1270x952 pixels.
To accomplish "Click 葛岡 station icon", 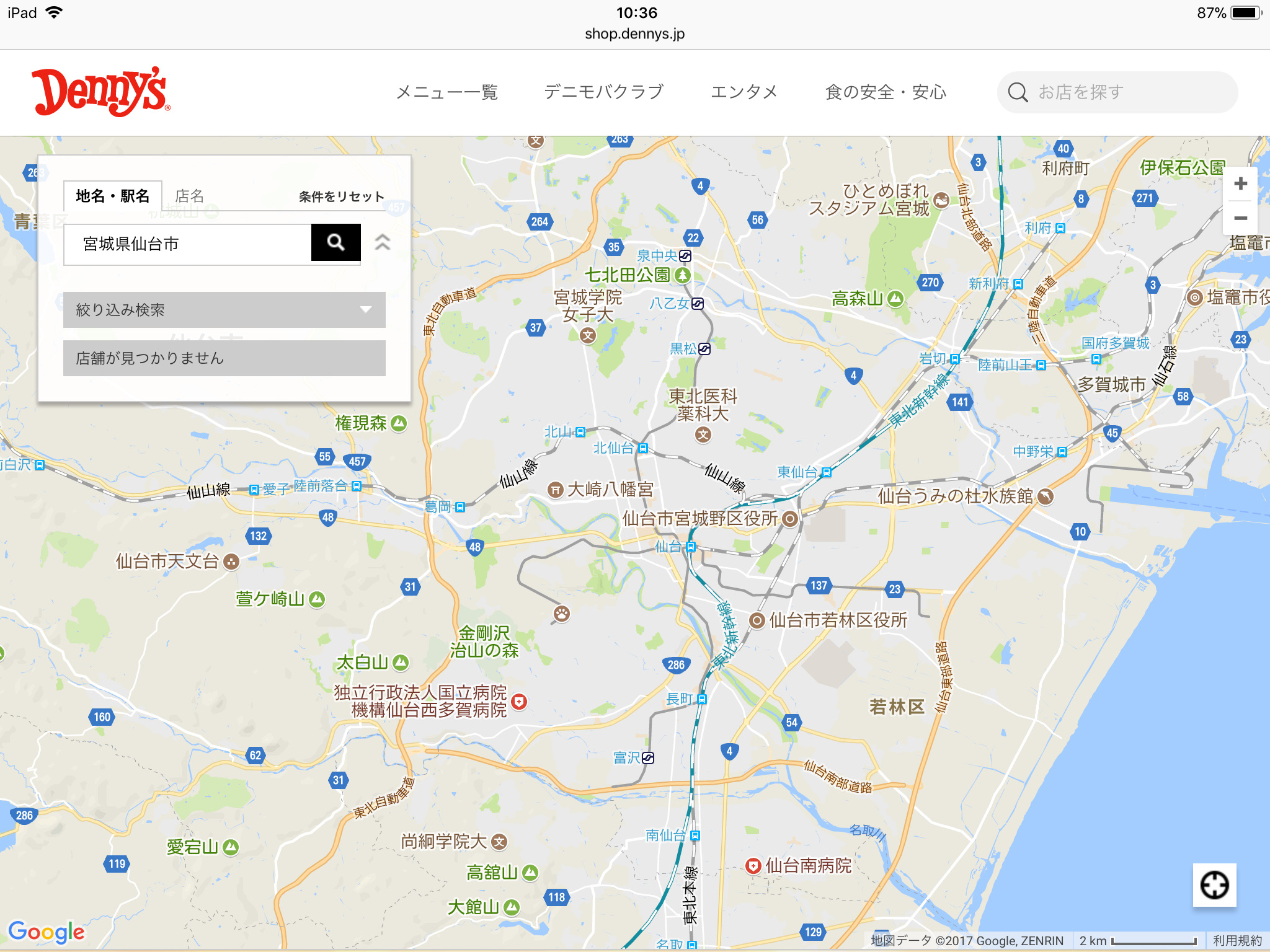I will pyautogui.click(x=460, y=507).
